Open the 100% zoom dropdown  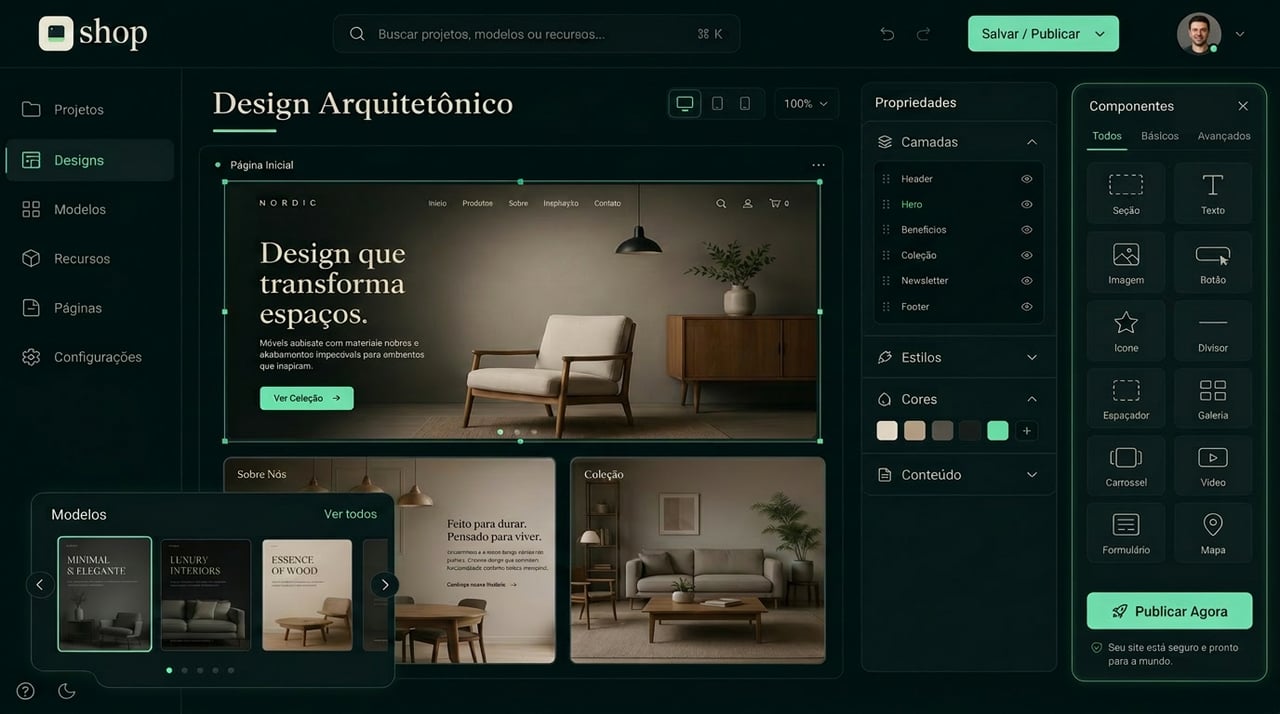[x=806, y=103]
